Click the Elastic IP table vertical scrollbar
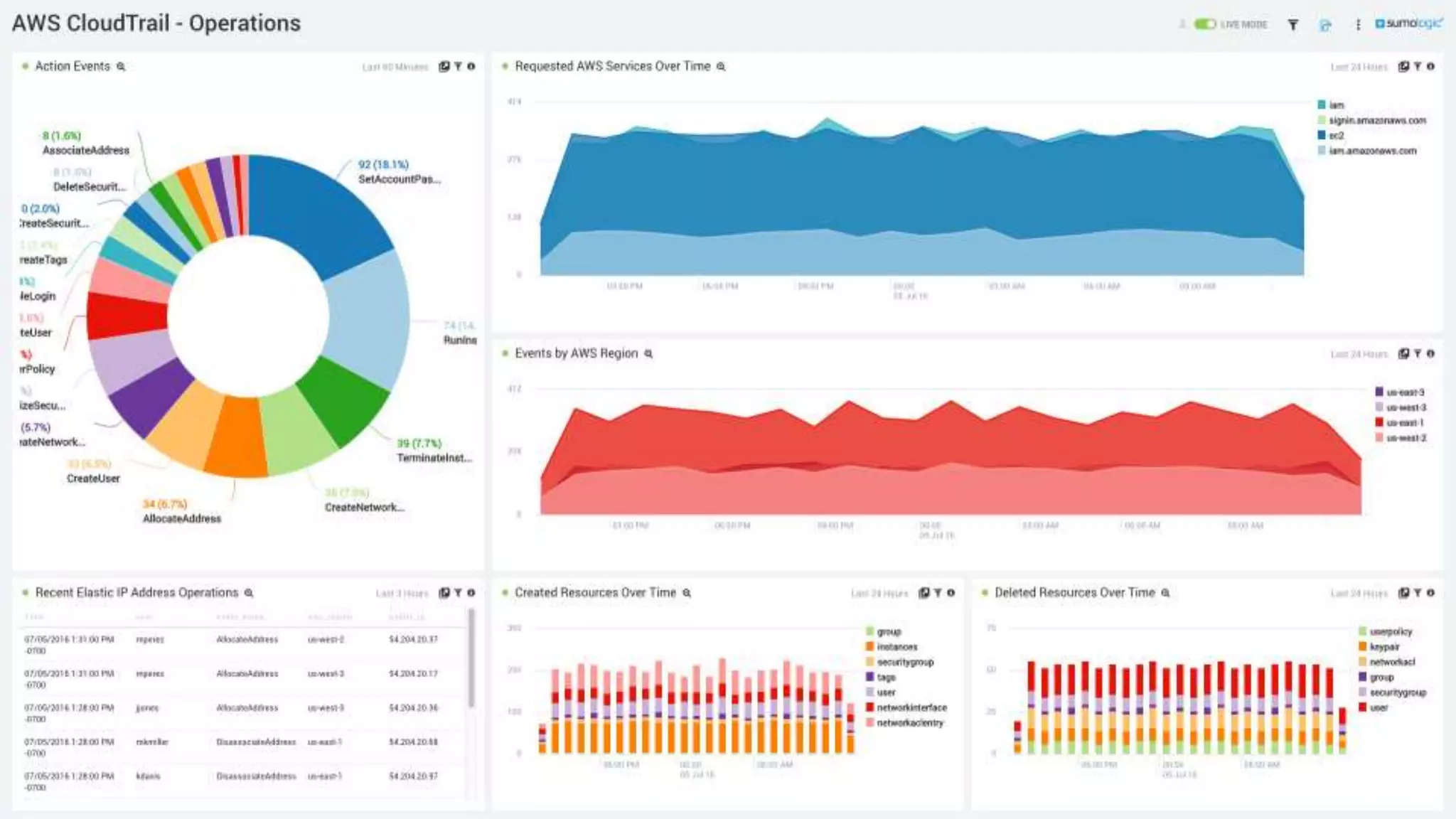Image resolution: width=1456 pixels, height=819 pixels. coord(471,658)
